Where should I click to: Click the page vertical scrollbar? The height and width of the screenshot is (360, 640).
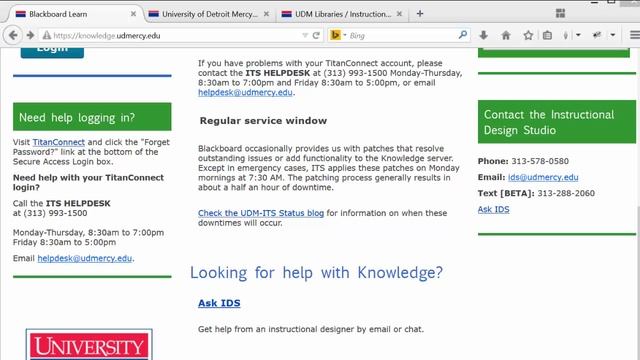638,204
